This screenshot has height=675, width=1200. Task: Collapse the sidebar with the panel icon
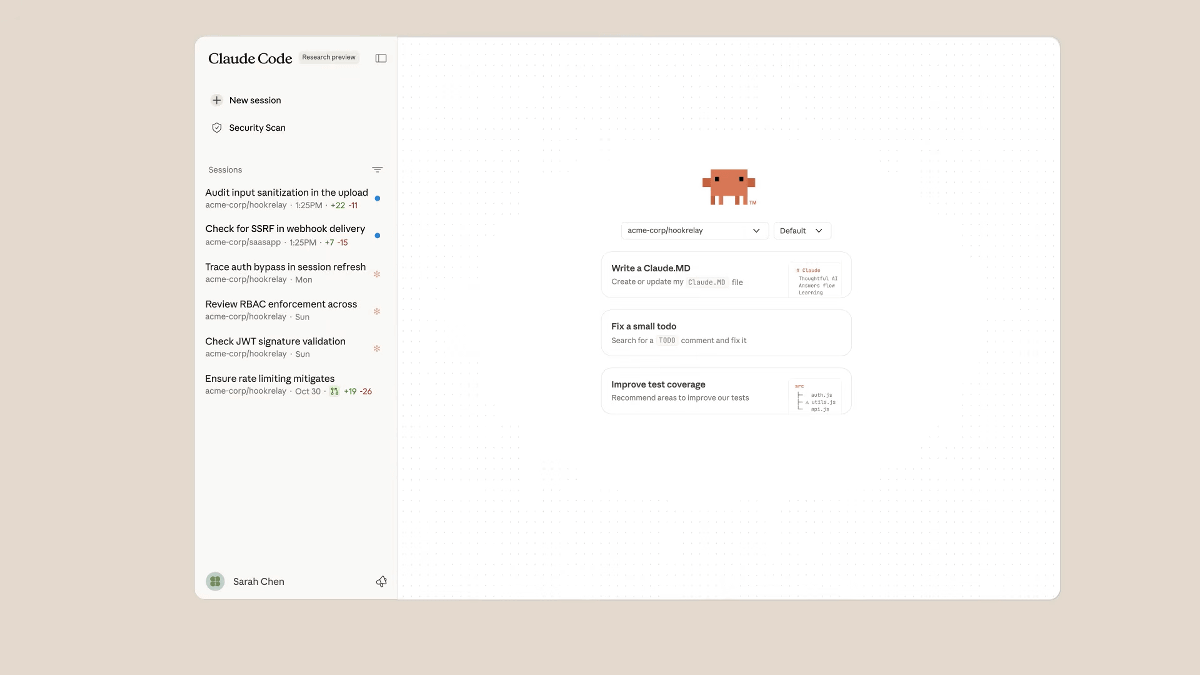[381, 58]
